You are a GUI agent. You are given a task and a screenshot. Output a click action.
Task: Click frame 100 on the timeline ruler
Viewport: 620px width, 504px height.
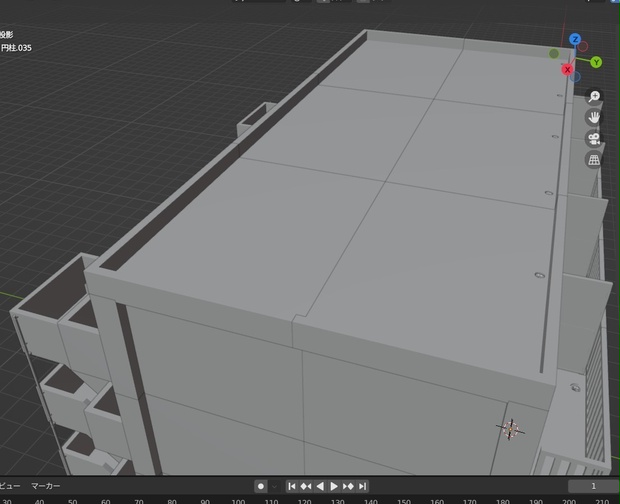tap(238, 501)
